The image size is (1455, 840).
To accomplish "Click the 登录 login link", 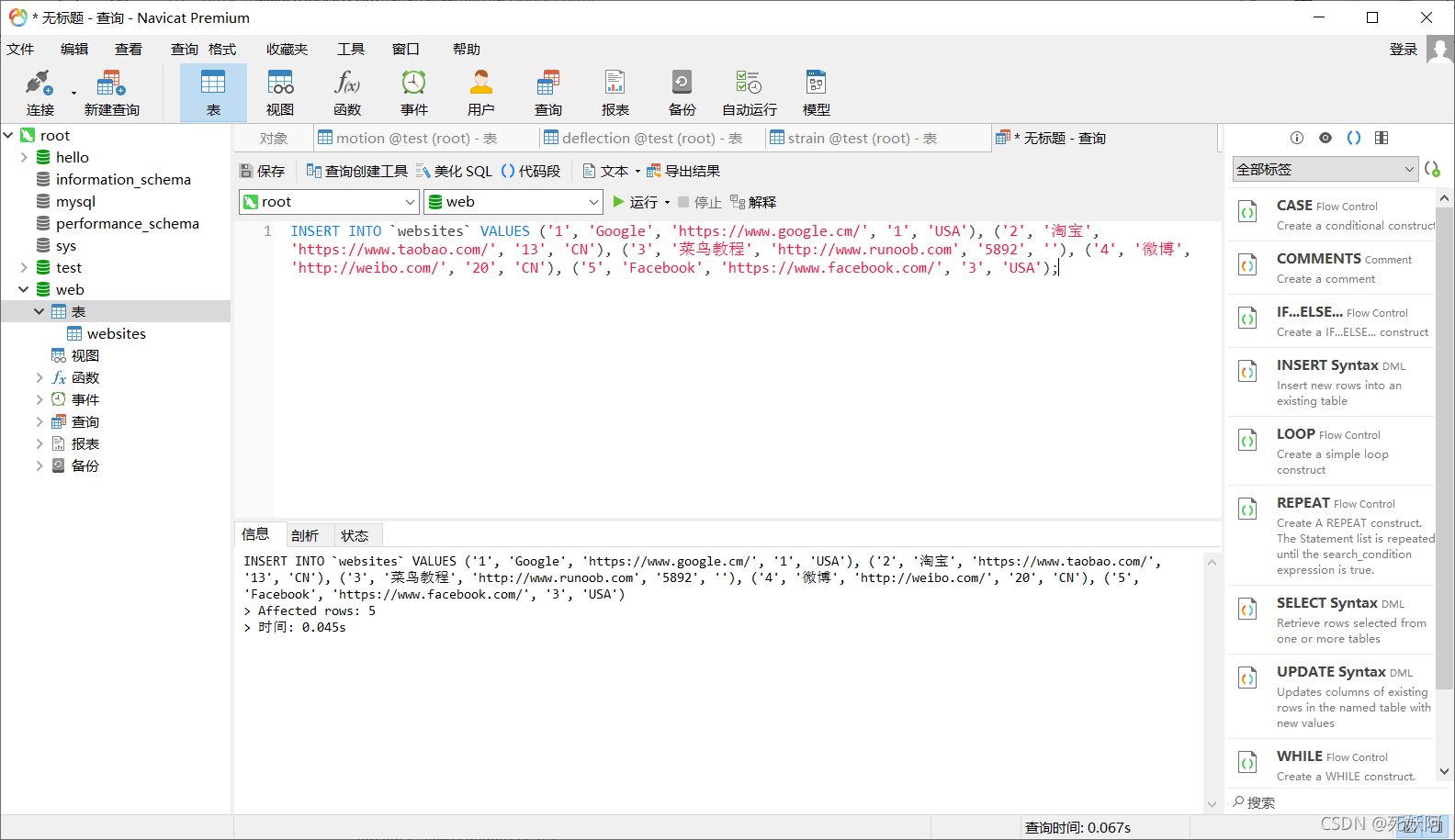I will tap(1403, 50).
